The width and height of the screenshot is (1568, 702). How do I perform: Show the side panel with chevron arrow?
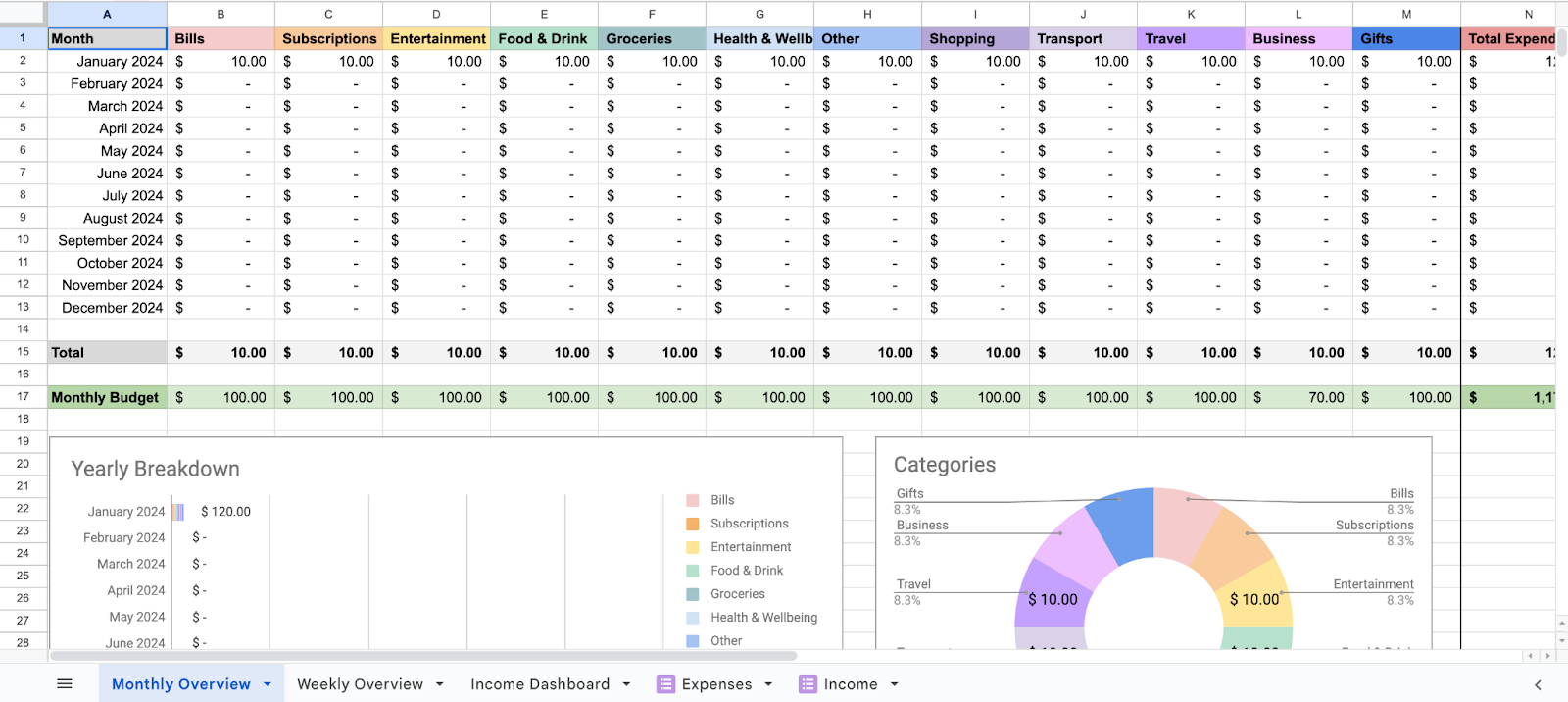point(1538,684)
